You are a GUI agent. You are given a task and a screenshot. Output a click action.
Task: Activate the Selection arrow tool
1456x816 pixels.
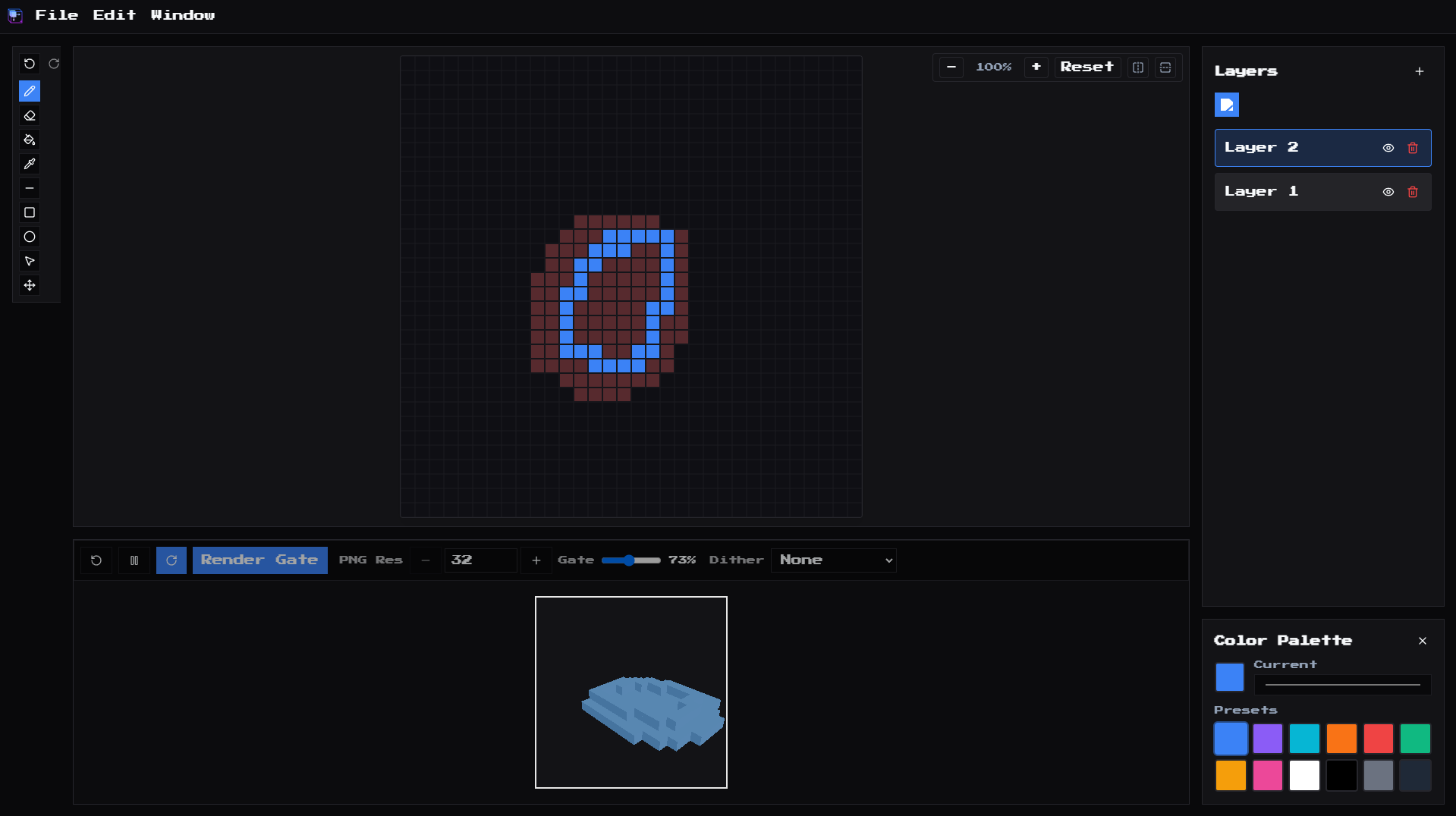pos(30,261)
